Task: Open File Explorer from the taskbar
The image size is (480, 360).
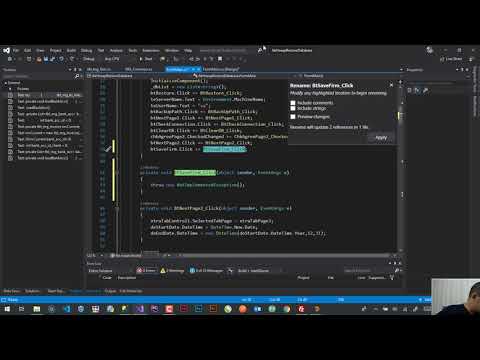Action: point(36,309)
